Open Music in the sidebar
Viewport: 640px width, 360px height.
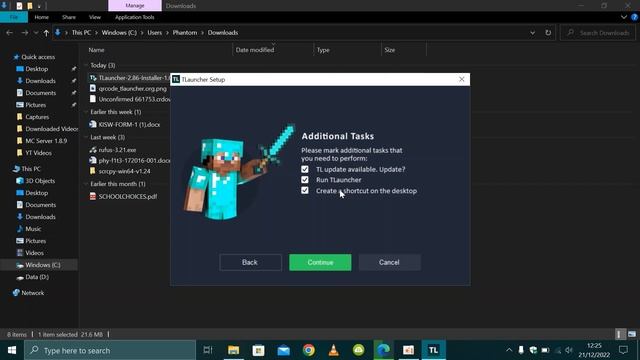point(33,229)
